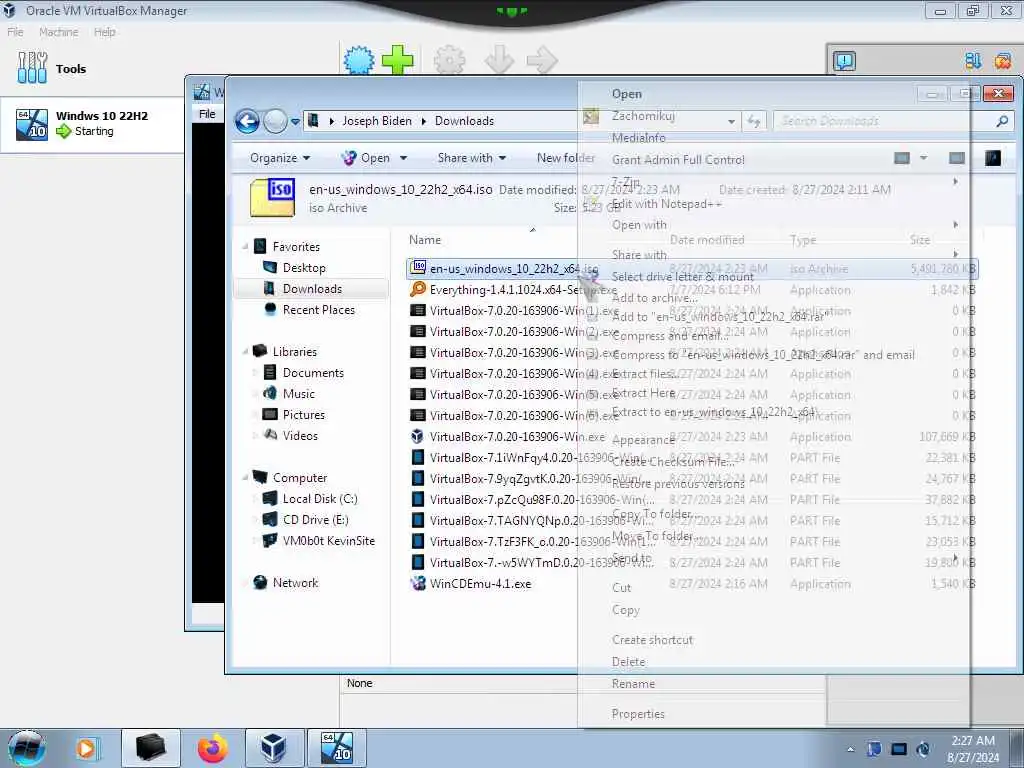Viewport: 1024px width, 768px height.
Task: Click the notification icon in VirtualBox right panel
Action: [844, 61]
